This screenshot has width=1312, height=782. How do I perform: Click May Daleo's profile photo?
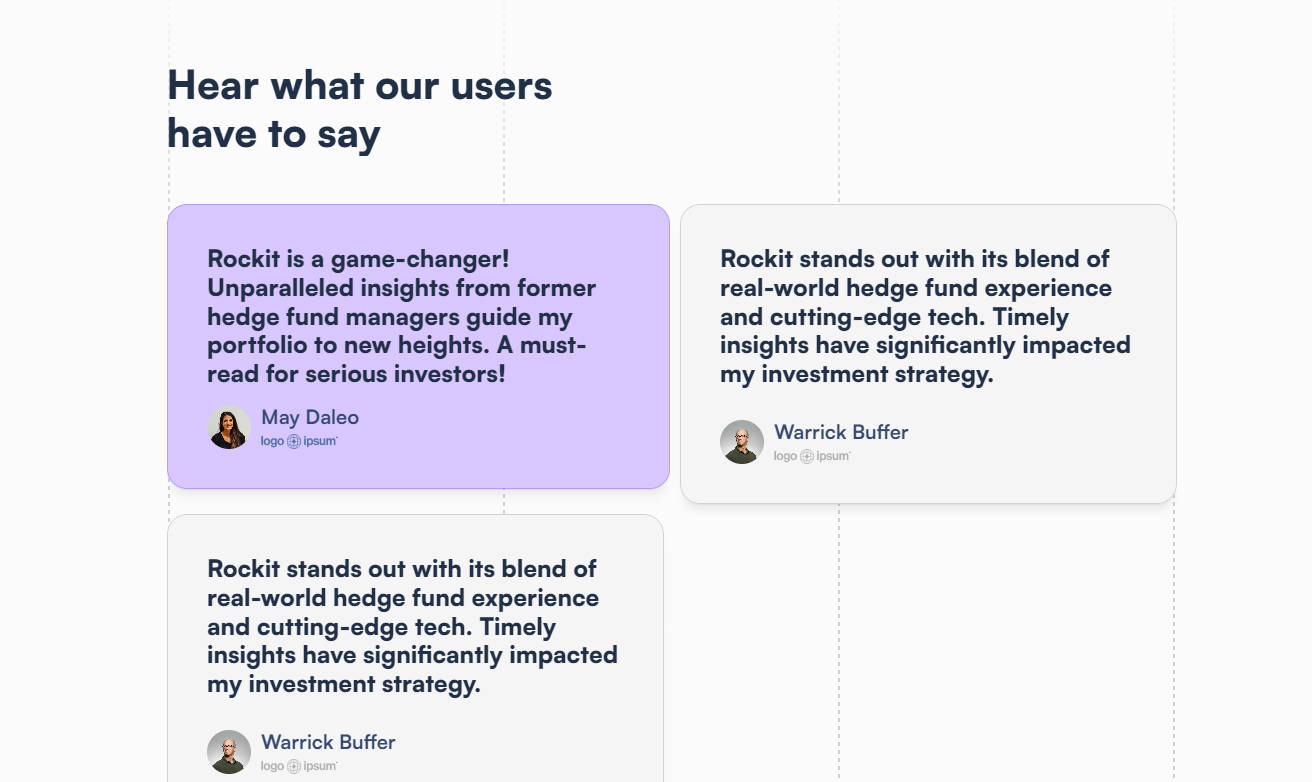229,427
